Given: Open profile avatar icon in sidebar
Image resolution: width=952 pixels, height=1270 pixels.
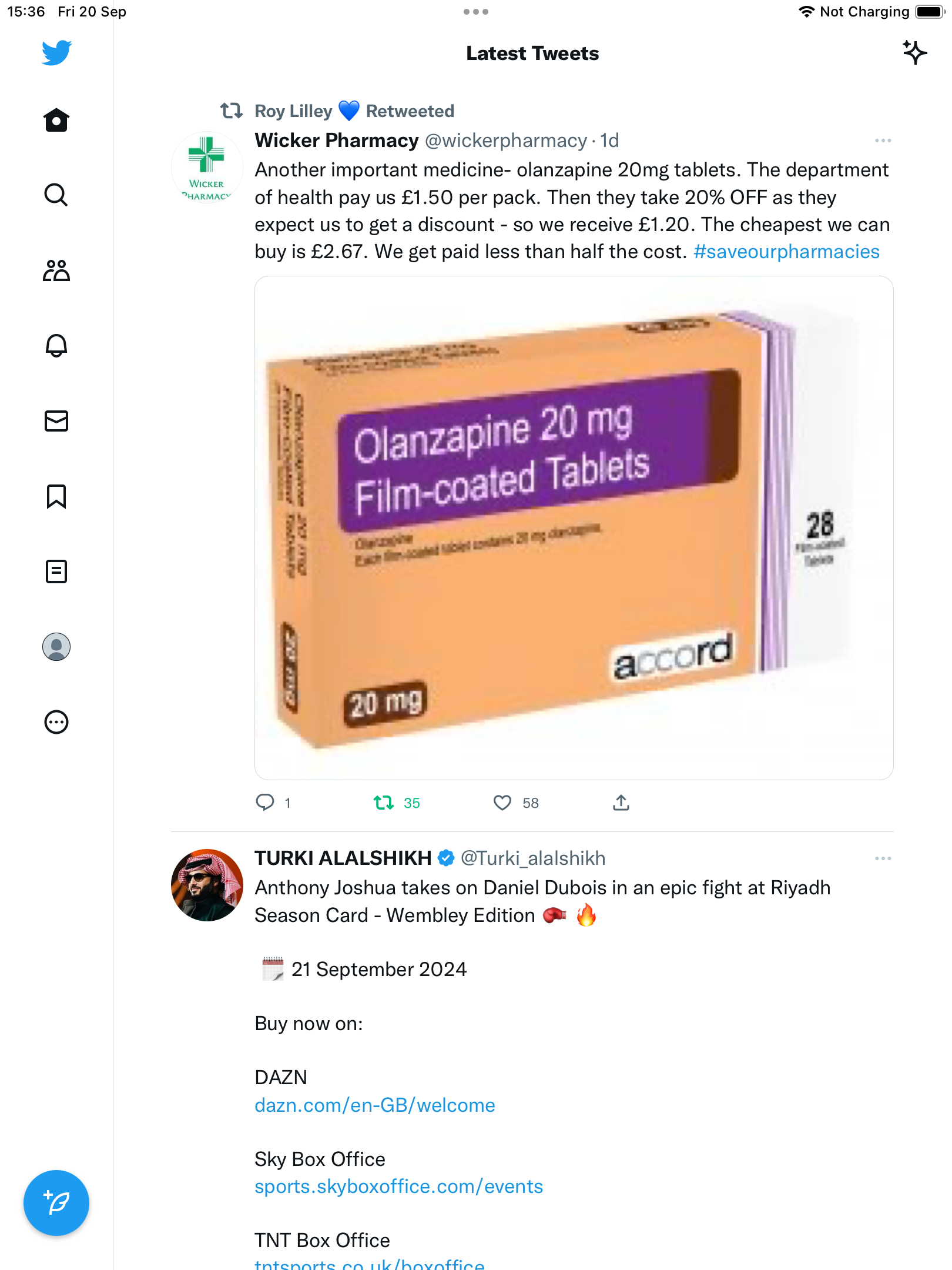Looking at the screenshot, I should (56, 647).
